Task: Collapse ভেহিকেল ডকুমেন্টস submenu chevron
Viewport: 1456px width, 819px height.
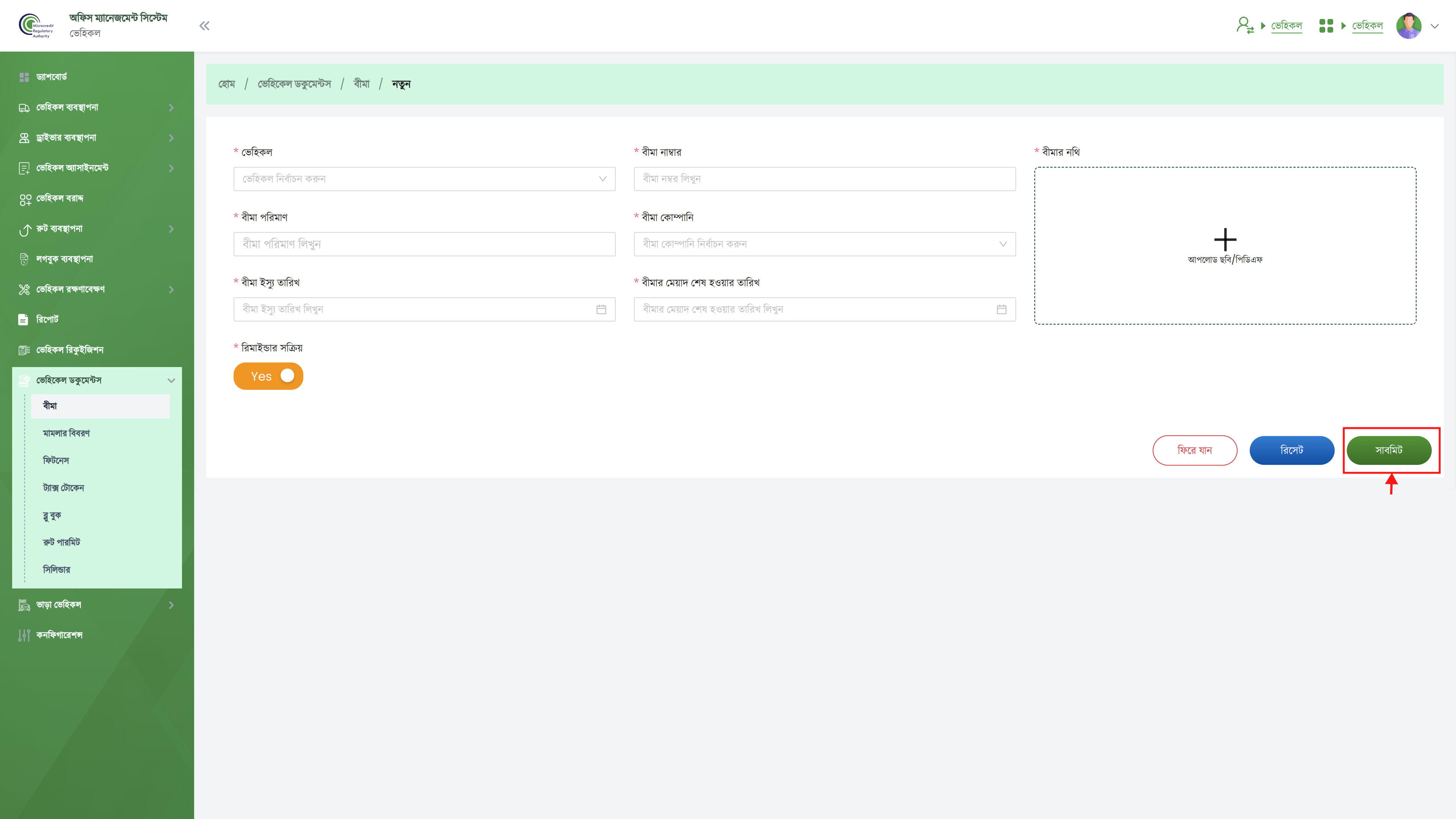Action: click(x=171, y=380)
